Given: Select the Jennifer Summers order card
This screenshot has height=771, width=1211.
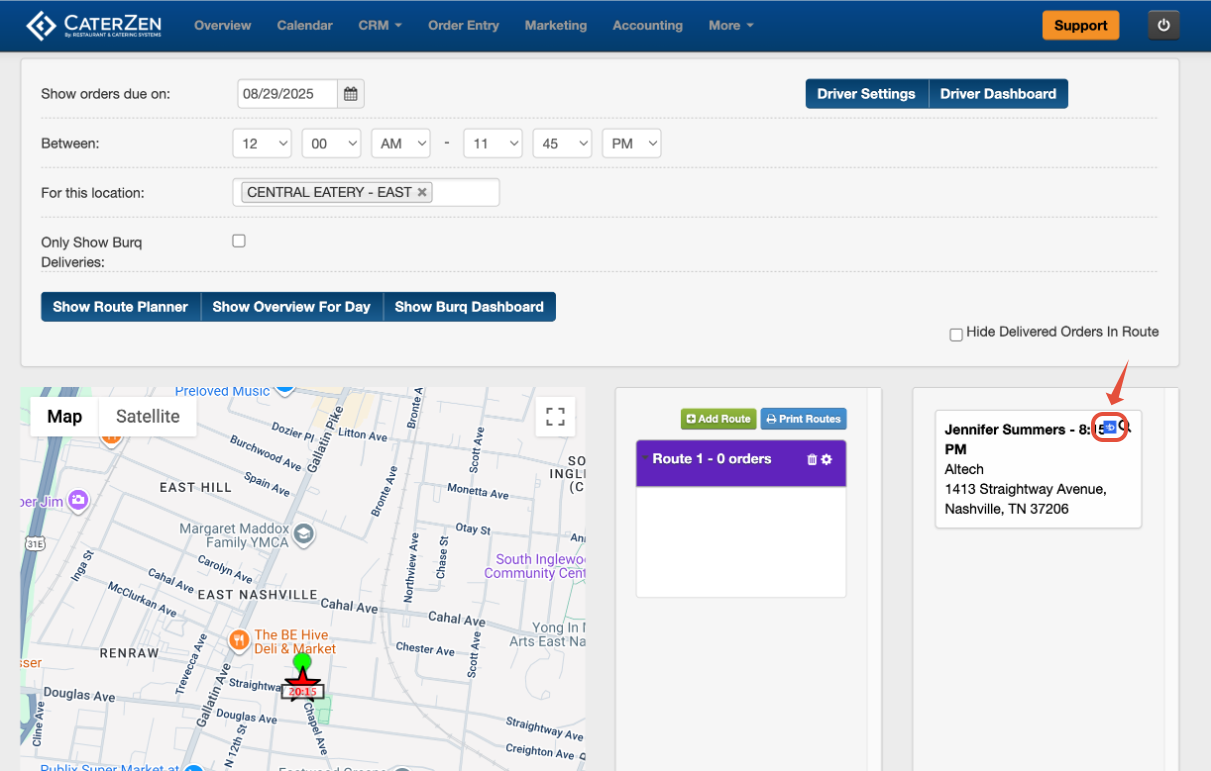Looking at the screenshot, I should pos(1038,469).
